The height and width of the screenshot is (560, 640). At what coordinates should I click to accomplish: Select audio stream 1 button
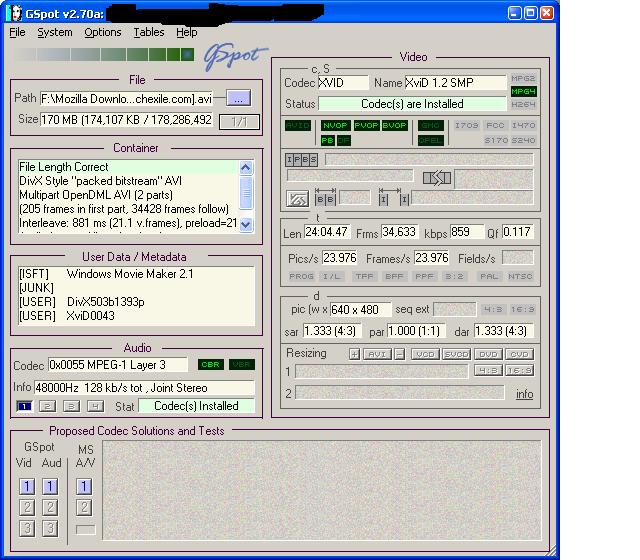(x=24, y=406)
